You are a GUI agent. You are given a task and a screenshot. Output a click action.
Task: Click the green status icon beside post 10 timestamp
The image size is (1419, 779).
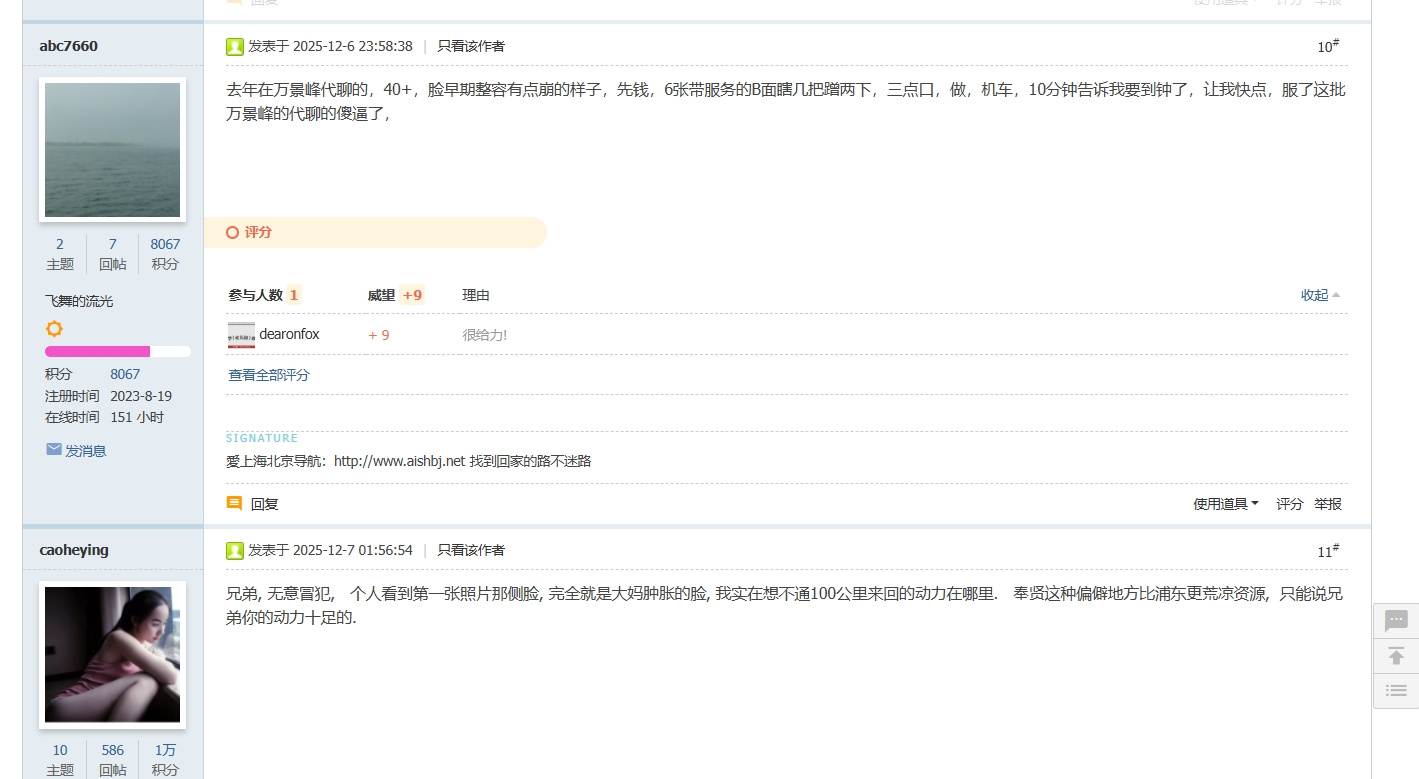234,46
